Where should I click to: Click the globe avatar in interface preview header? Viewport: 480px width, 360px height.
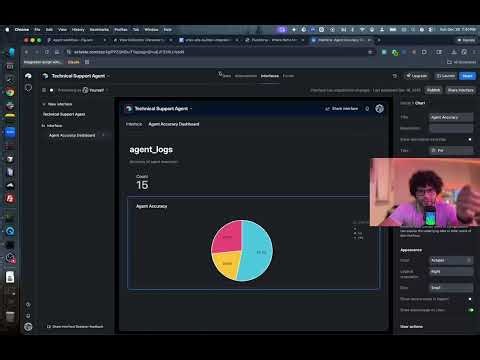(379, 109)
